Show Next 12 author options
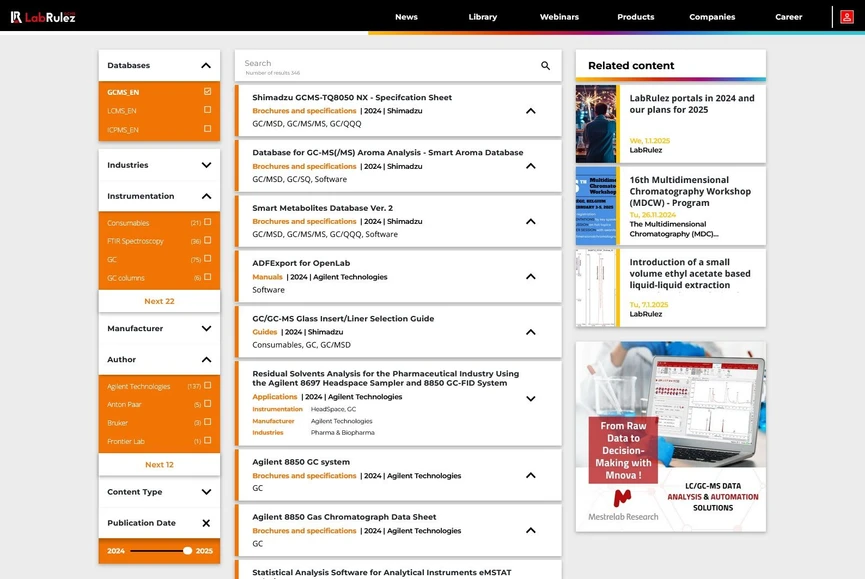The image size is (865, 579). 159,465
